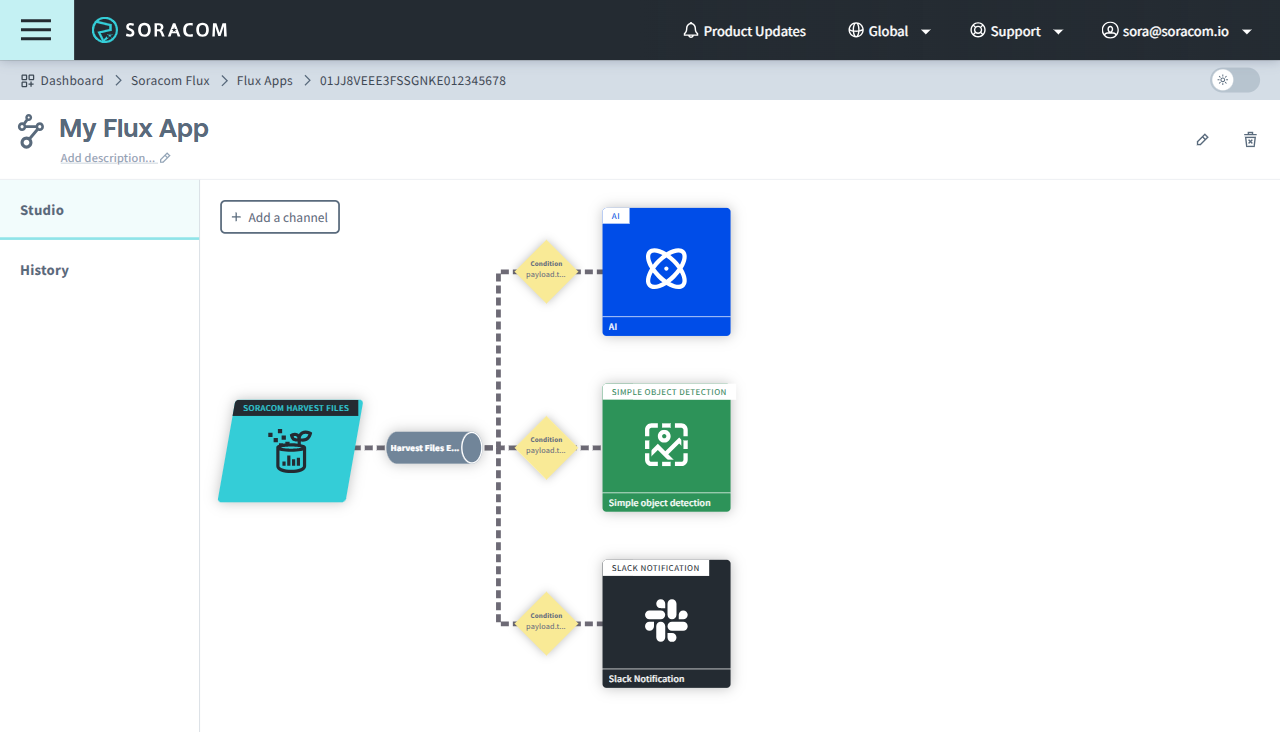Click Add description under My Flux App
This screenshot has height=732, width=1280.
click(107, 157)
